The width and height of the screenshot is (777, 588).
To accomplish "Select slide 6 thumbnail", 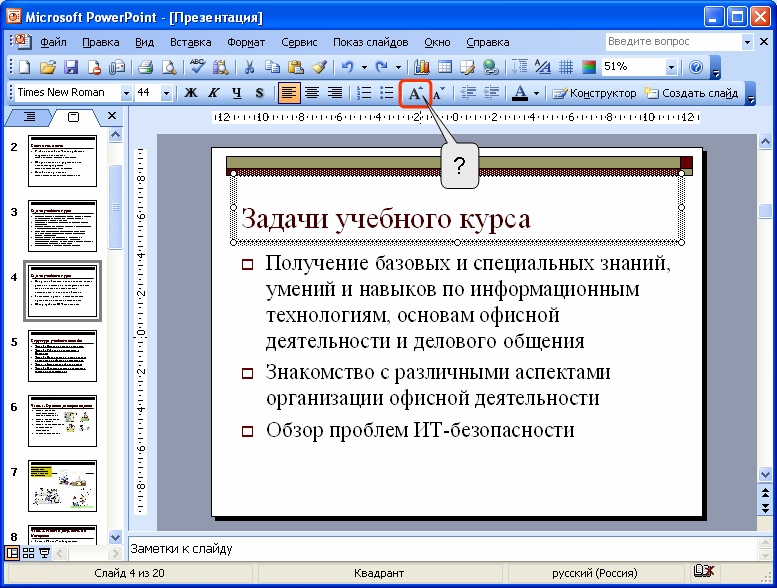I will [x=62, y=421].
